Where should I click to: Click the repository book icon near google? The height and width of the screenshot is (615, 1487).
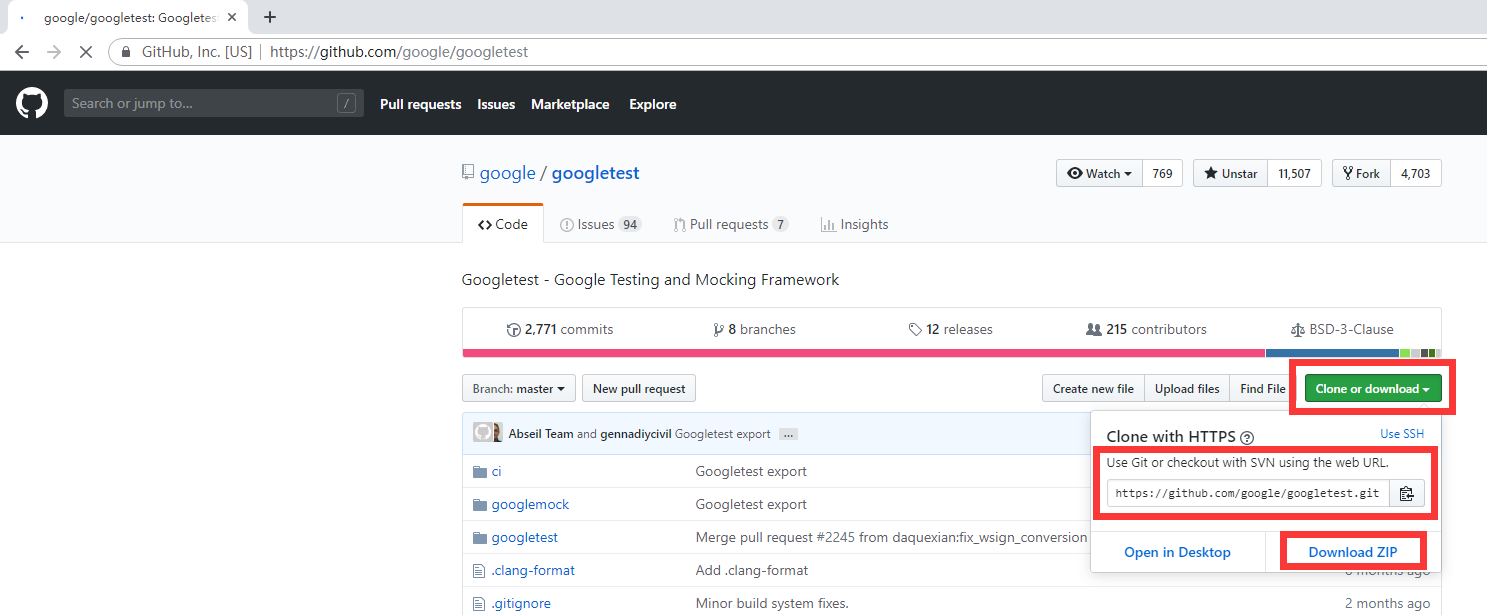point(468,173)
